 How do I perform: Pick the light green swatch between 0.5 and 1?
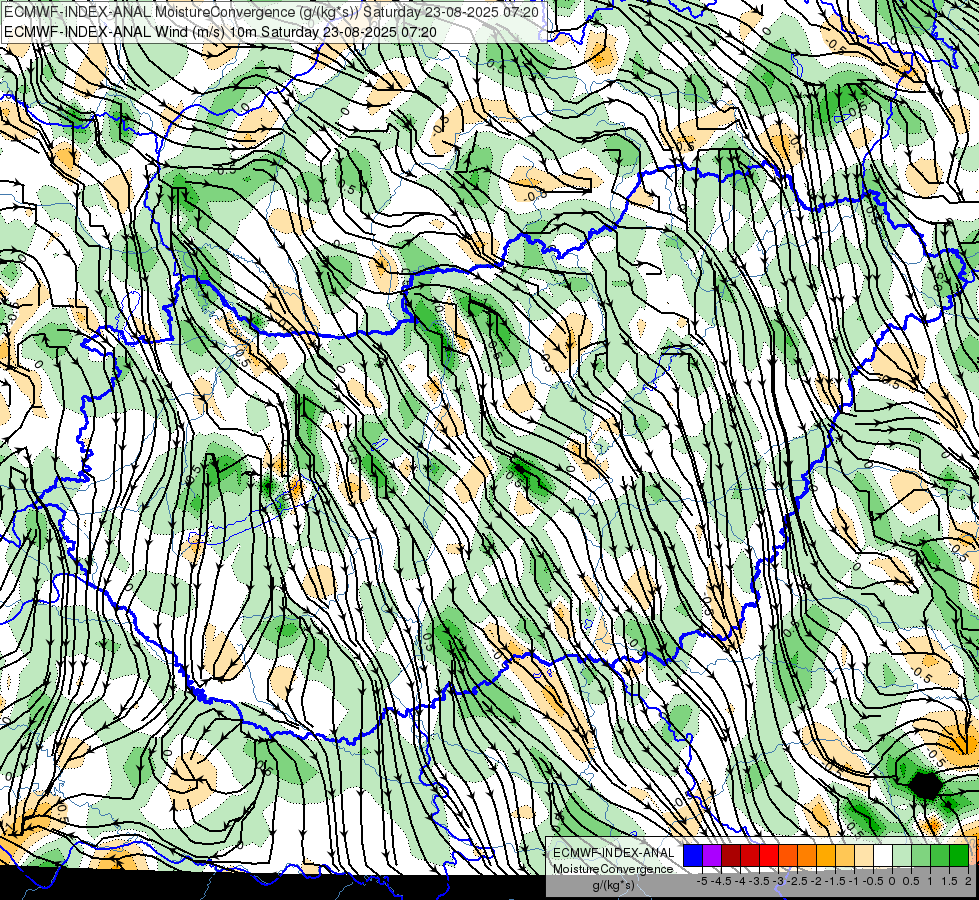coord(921,855)
